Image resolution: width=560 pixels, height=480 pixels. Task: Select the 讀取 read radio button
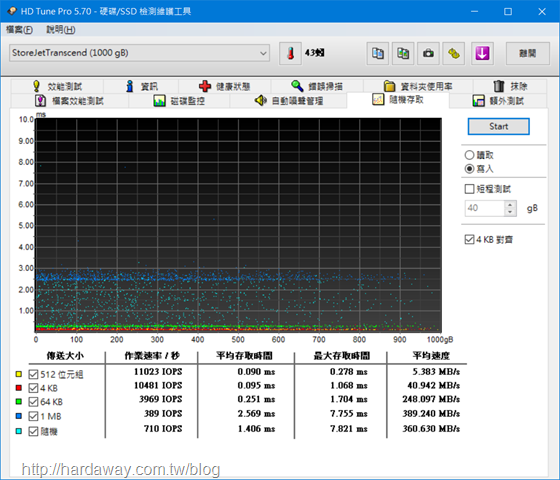[x=469, y=155]
